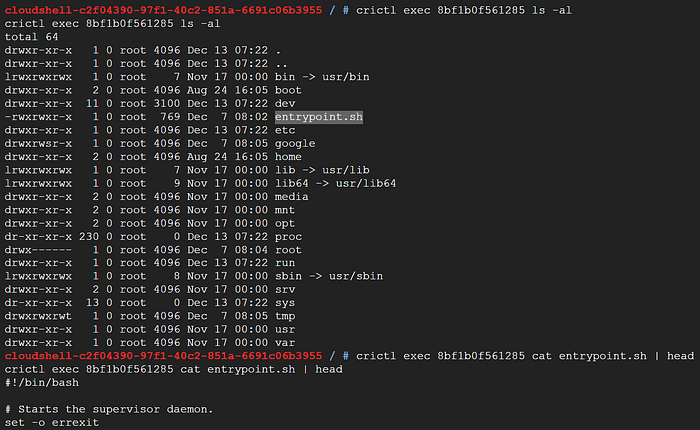Click the google directory entry

pyautogui.click(x=295, y=144)
